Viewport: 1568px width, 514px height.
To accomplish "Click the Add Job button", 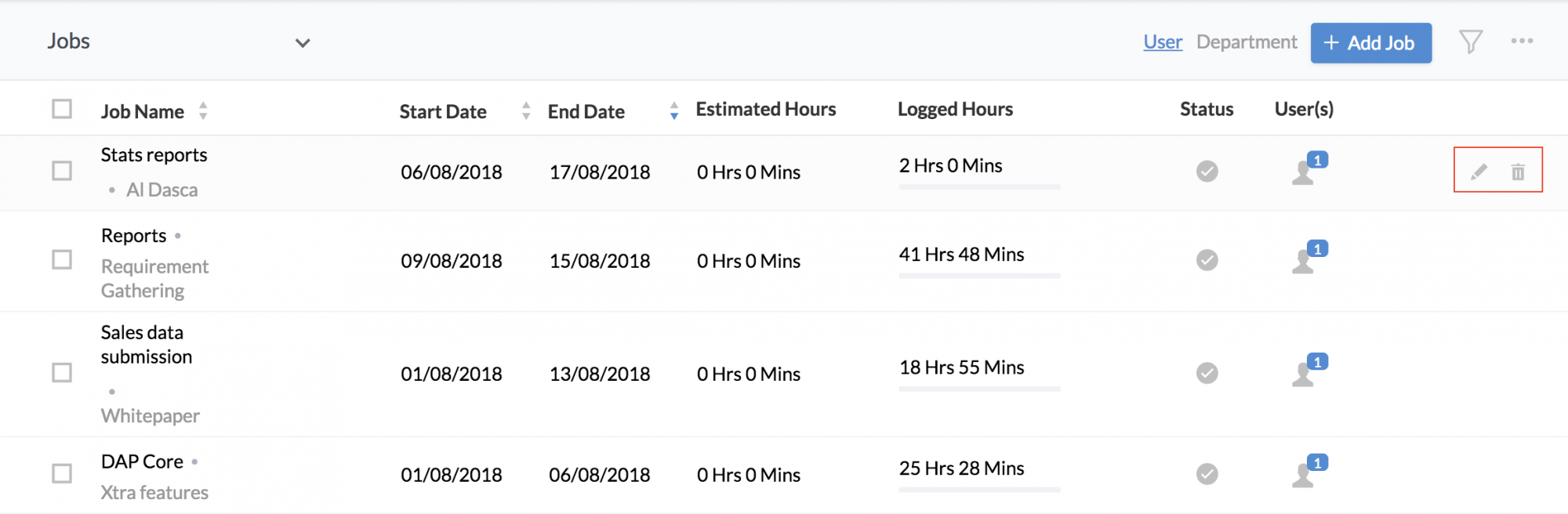I will tap(1371, 43).
